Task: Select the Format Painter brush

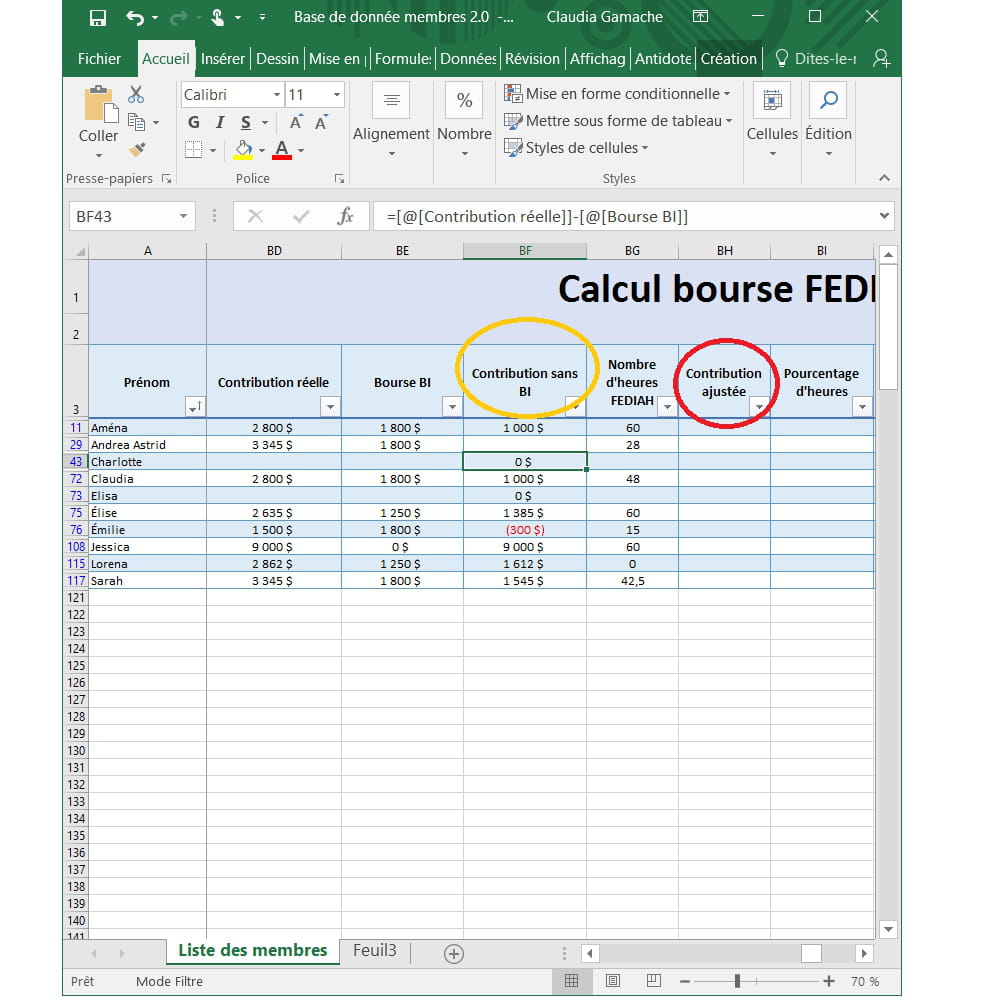Action: [137, 149]
